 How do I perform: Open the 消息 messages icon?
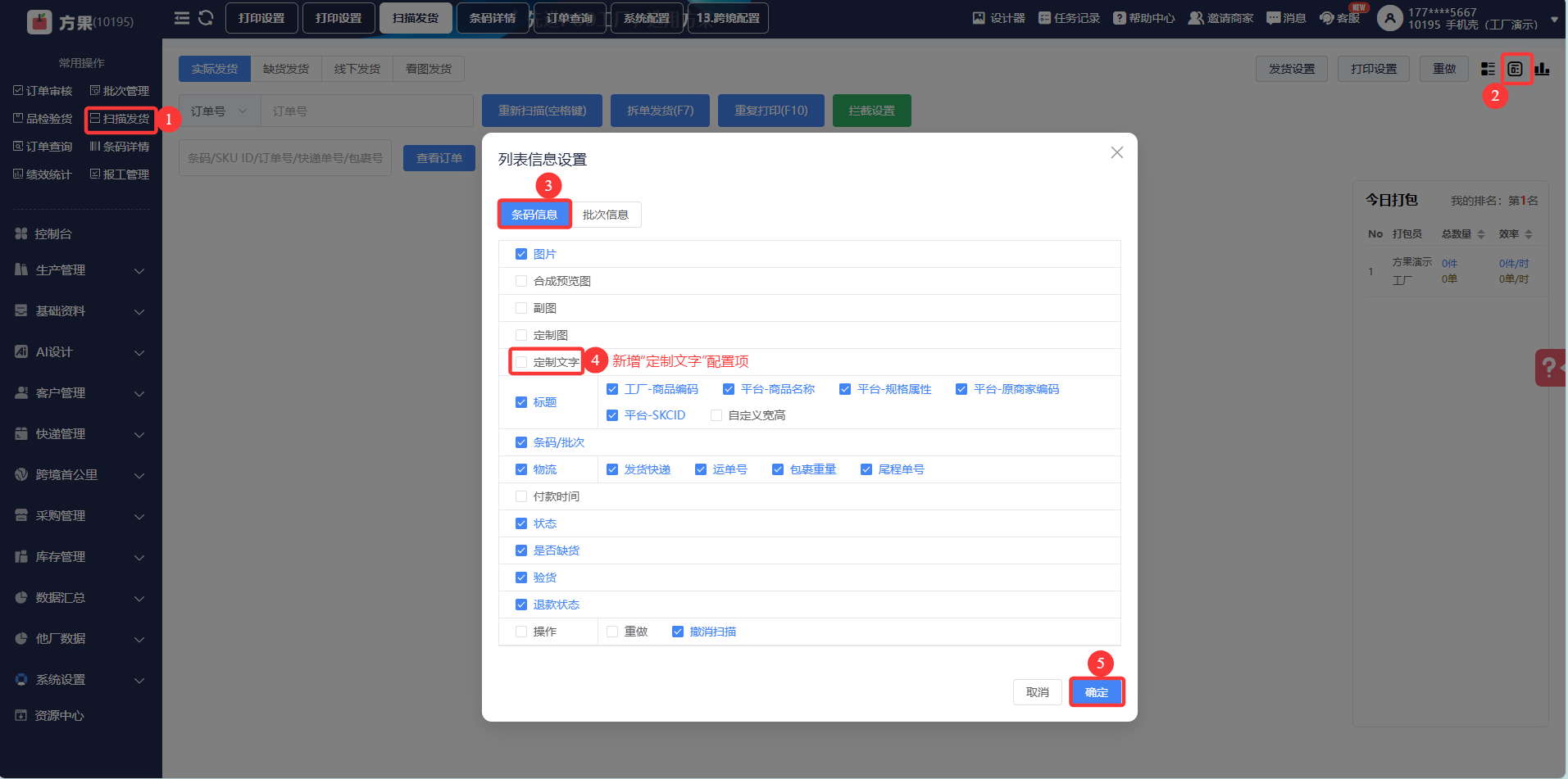(x=1274, y=18)
